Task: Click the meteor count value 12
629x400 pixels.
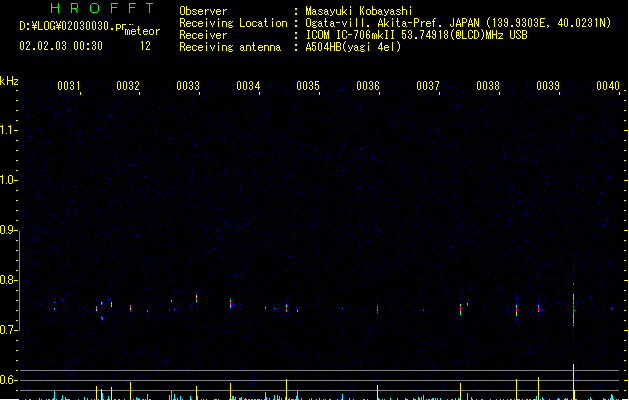Action: [x=145, y=46]
